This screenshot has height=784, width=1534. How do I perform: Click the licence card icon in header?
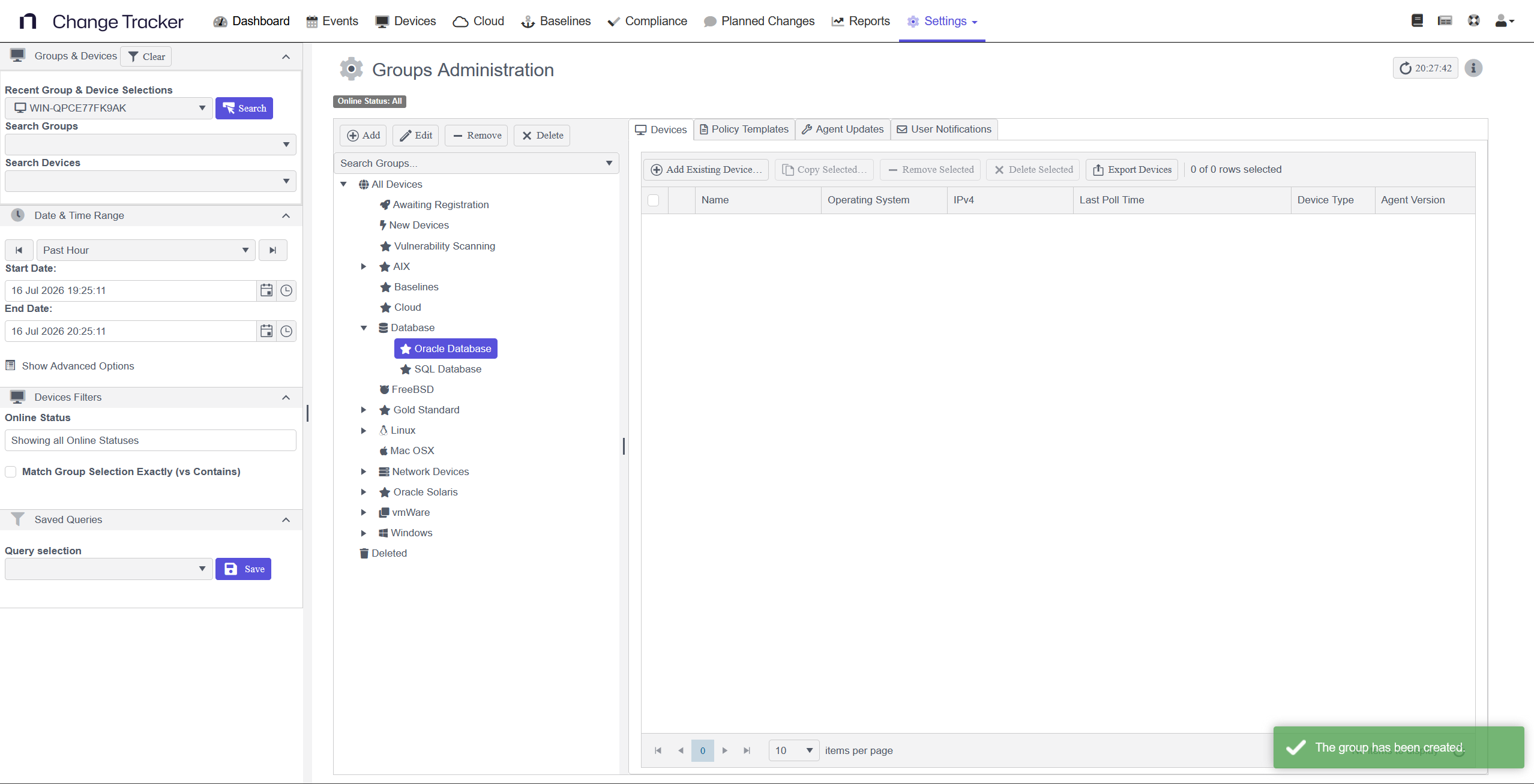[x=1445, y=21]
